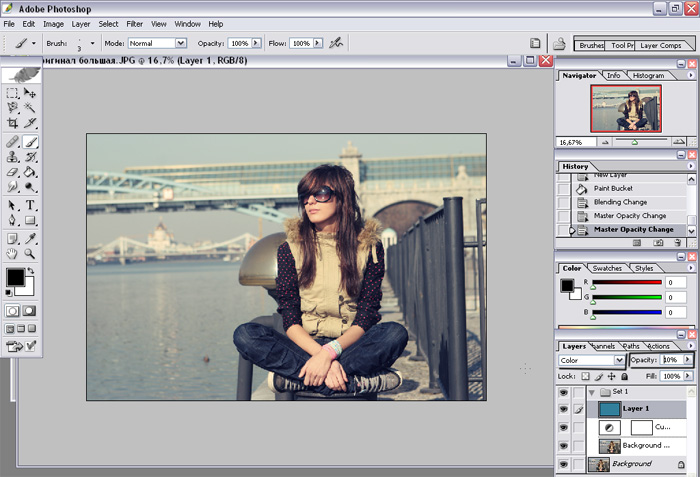The image size is (700, 477).
Task: Open the layer blend mode Color dropdown
Action: (x=592, y=360)
